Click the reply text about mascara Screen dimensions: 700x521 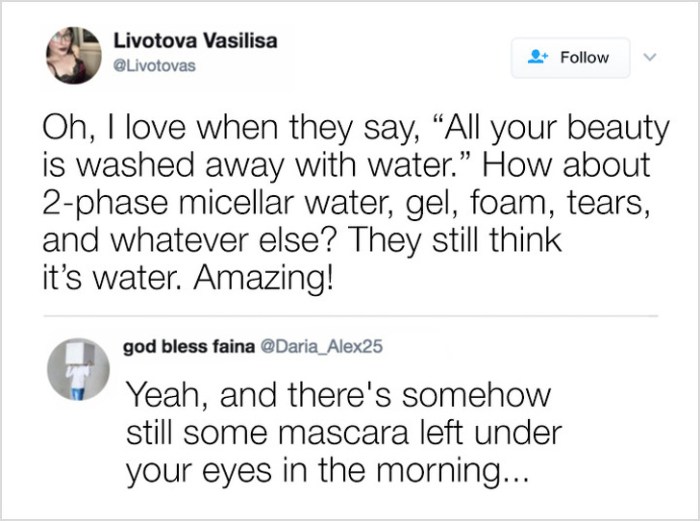(340, 434)
